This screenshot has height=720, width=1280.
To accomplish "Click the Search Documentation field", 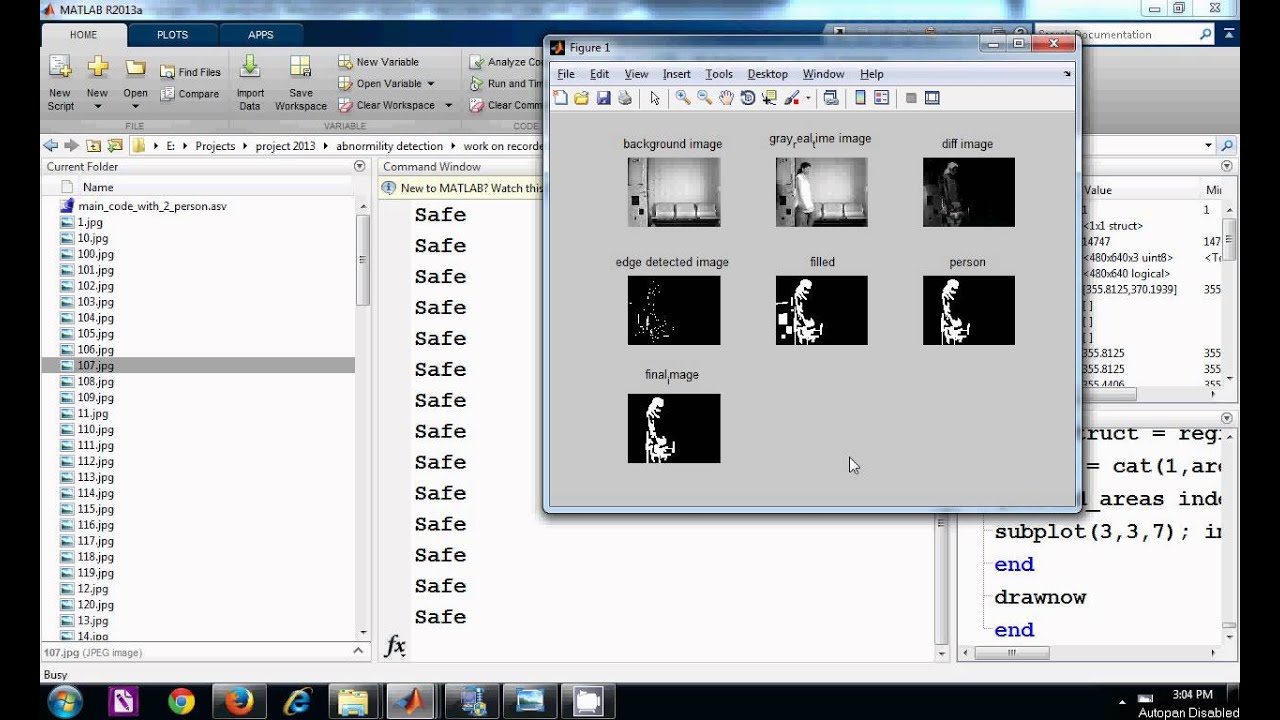I will coord(1124,34).
